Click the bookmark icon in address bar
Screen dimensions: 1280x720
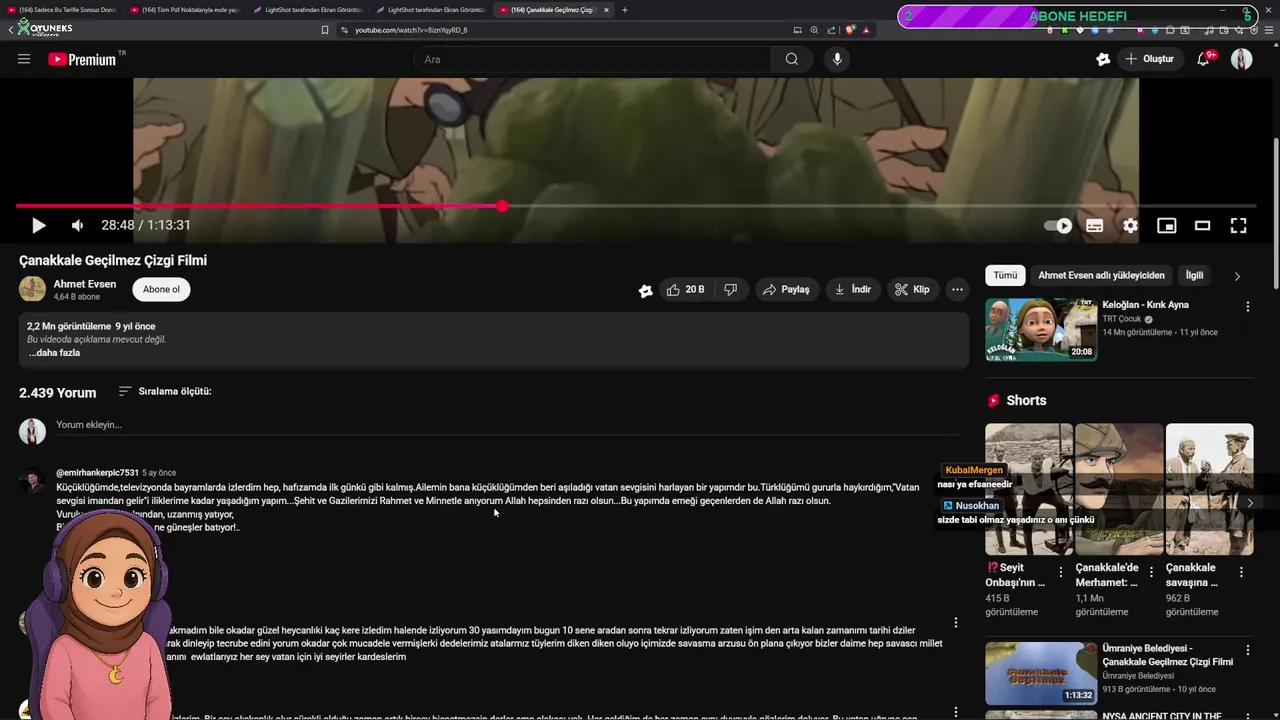(x=325, y=30)
